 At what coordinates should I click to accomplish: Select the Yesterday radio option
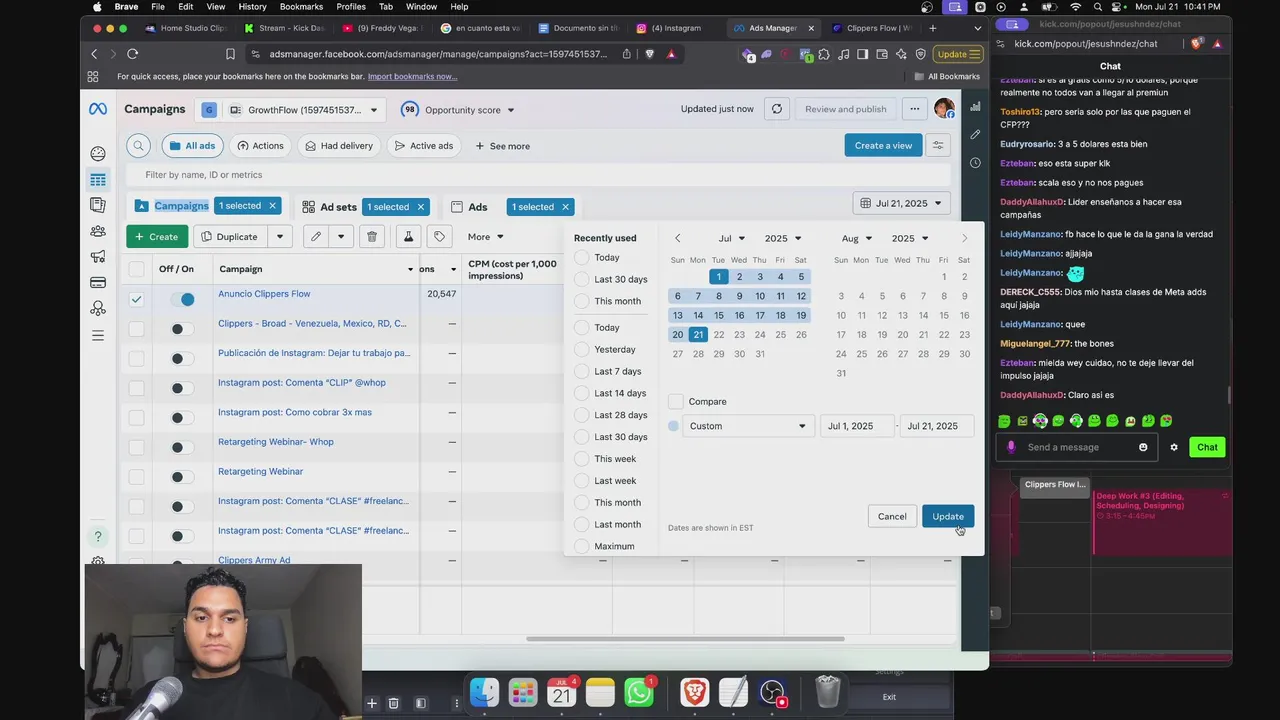coord(582,349)
